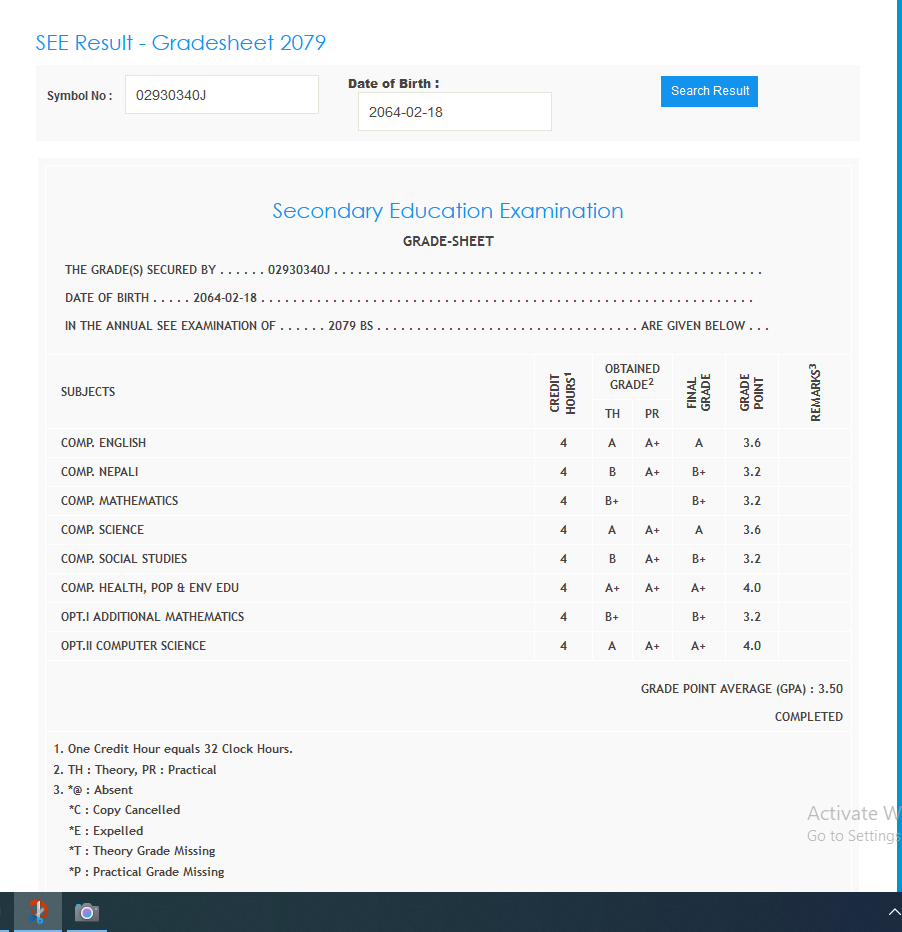Click the COMP. SOCIAL STUDIES subject name

pyautogui.click(x=124, y=559)
